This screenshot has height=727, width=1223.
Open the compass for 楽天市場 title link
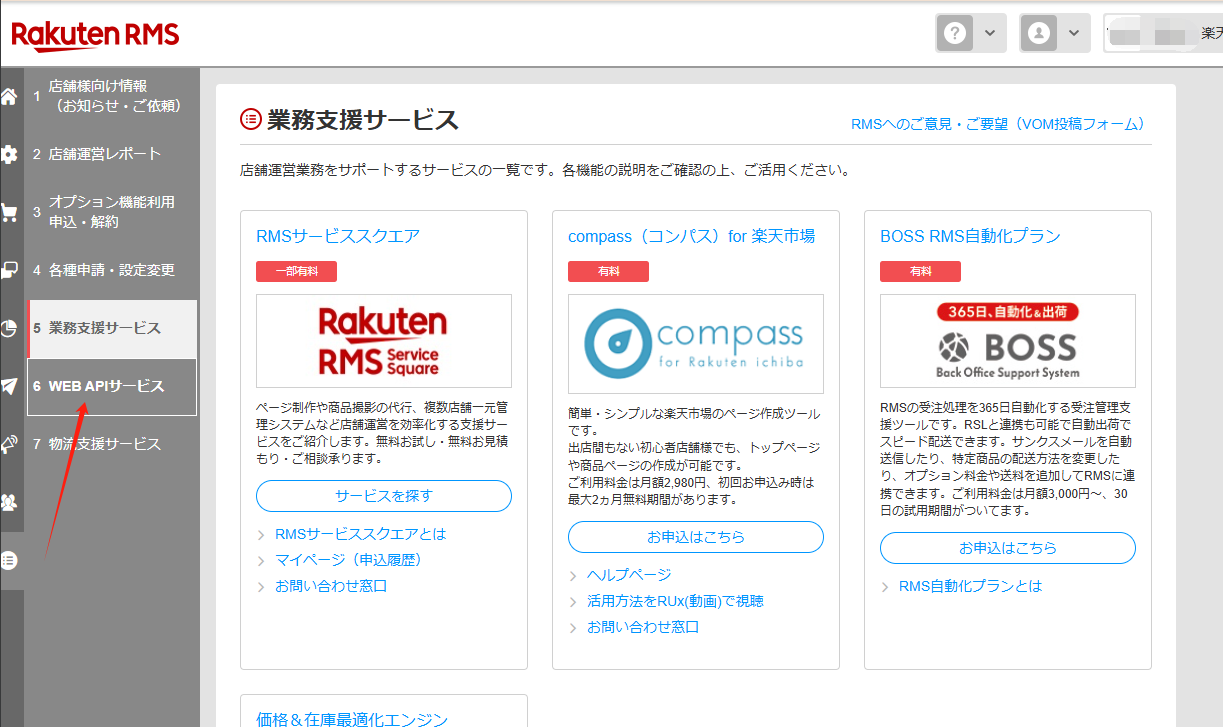click(691, 236)
